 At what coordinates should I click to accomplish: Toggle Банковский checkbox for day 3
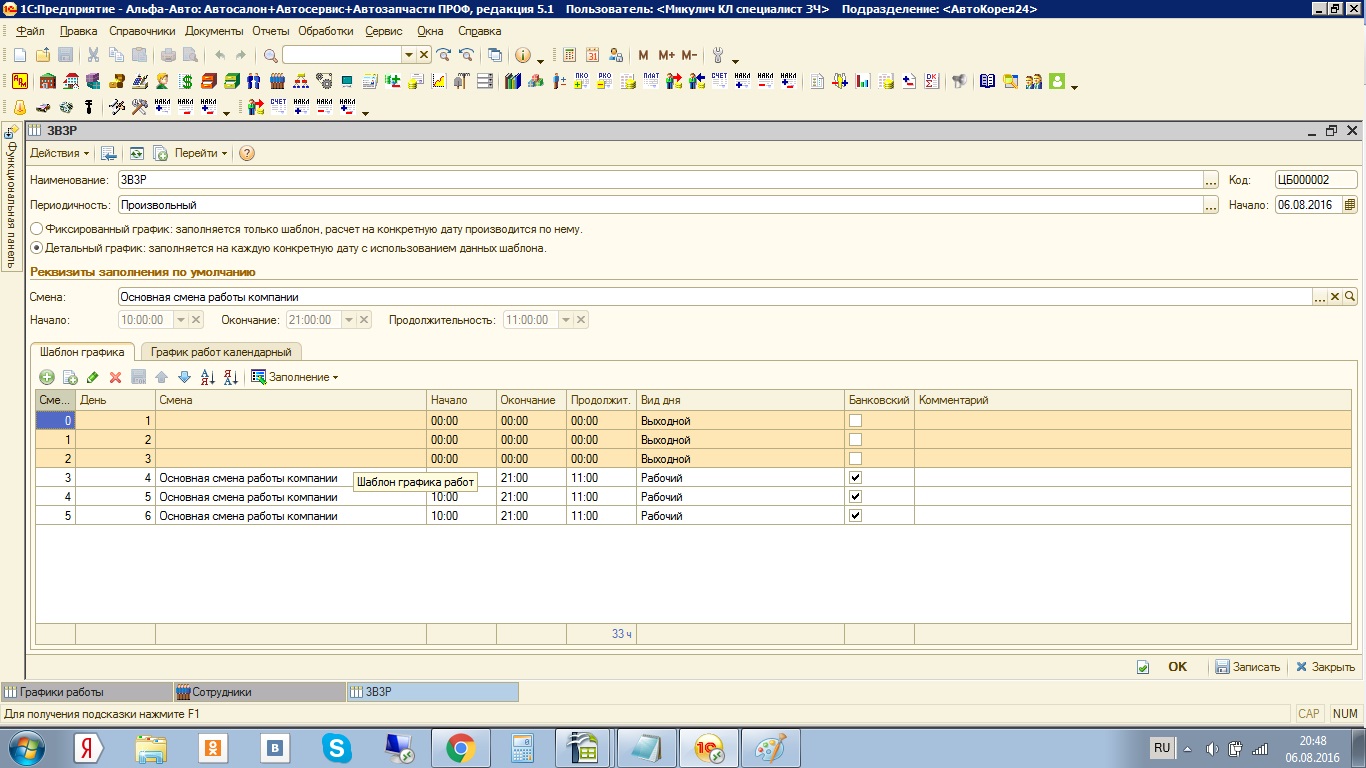[855, 459]
